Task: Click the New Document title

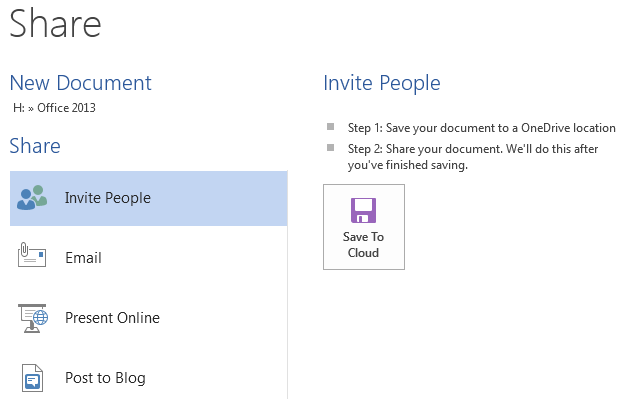Action: click(81, 83)
